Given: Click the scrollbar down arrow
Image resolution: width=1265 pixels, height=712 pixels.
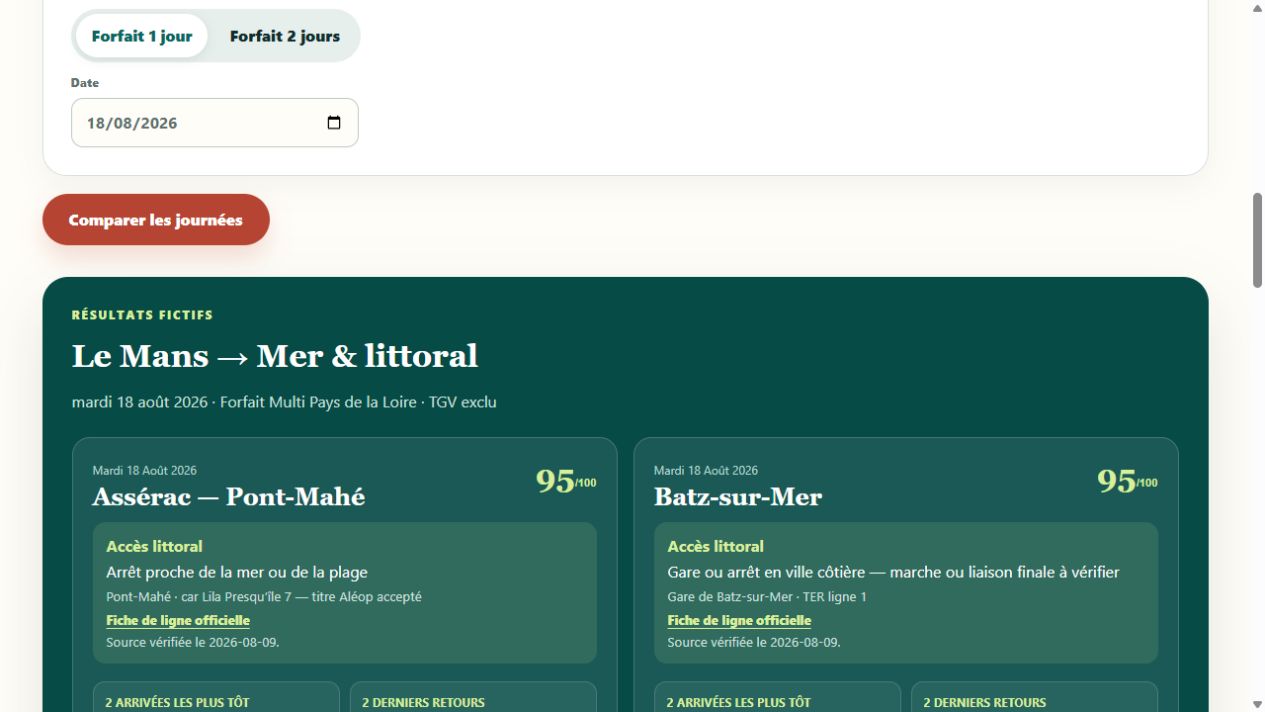Looking at the screenshot, I should (1257, 704).
